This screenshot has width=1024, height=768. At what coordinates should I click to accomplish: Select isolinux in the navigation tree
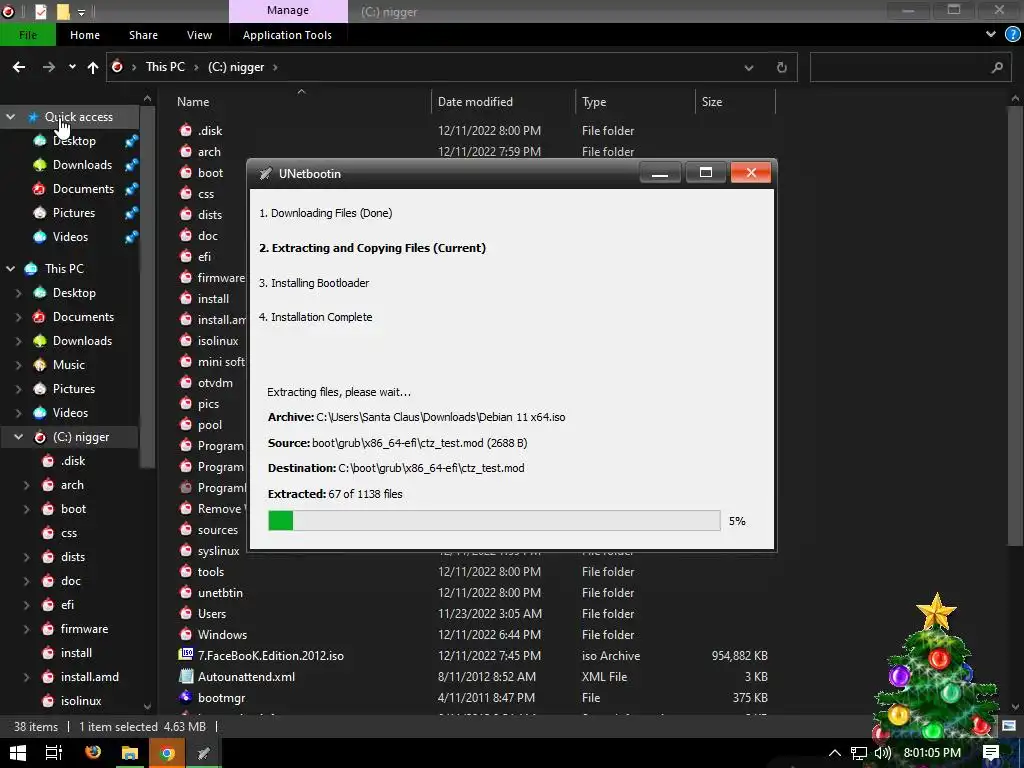[81, 701]
